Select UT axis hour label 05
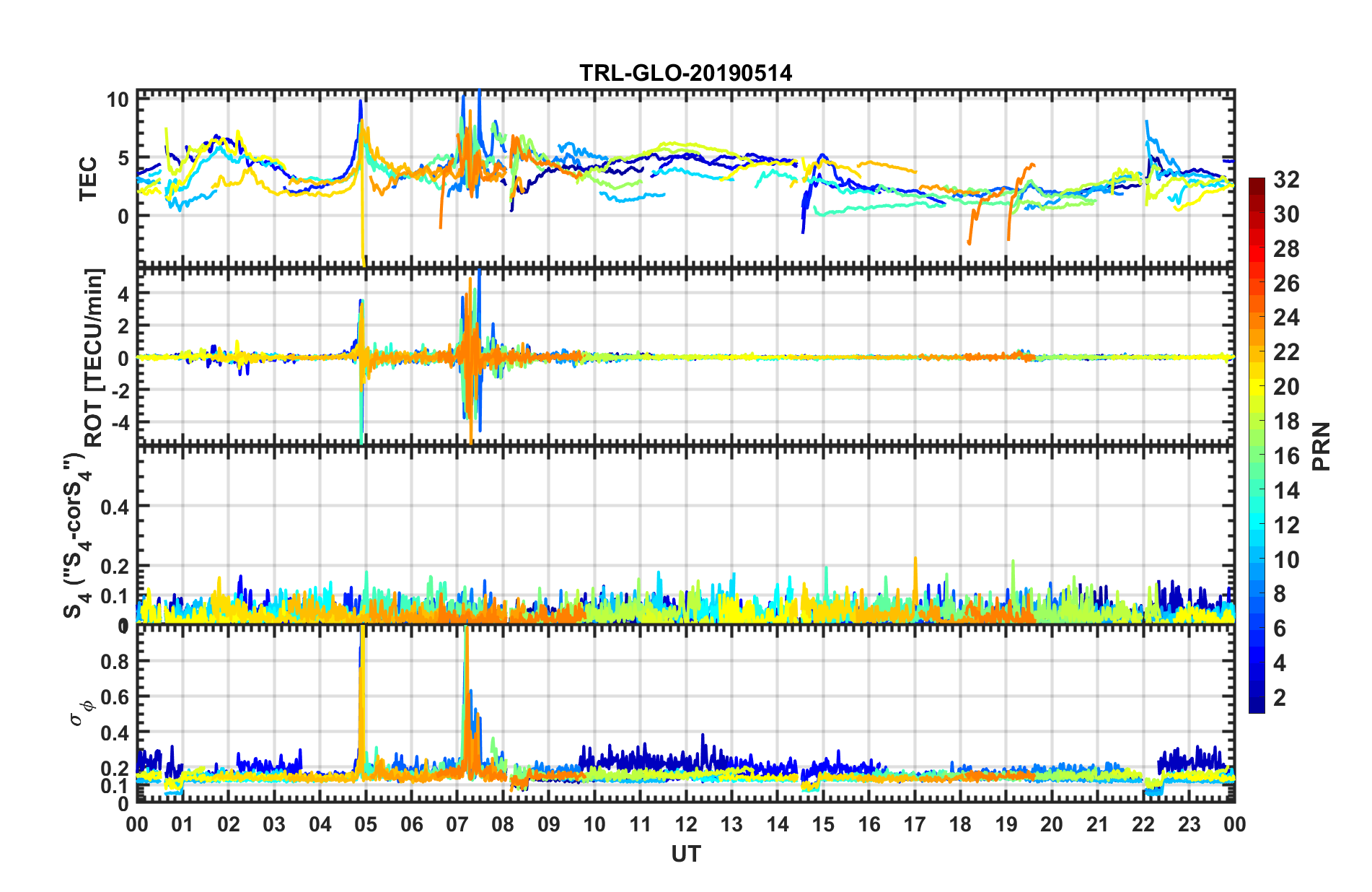Image resolution: width=1372 pixels, height=892 pixels. click(x=366, y=824)
